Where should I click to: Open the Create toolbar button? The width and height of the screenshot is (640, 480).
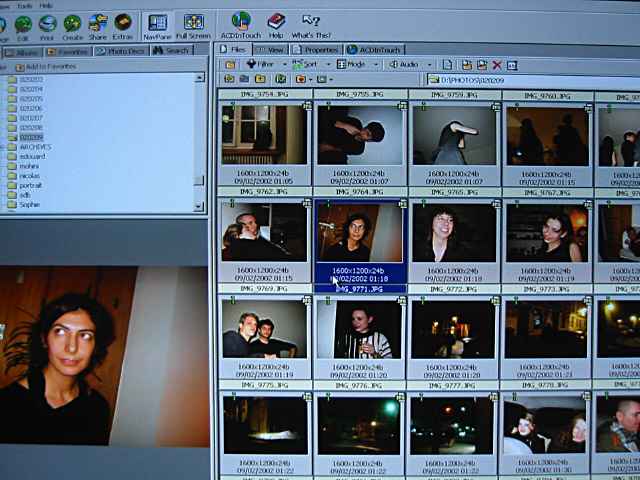click(73, 28)
